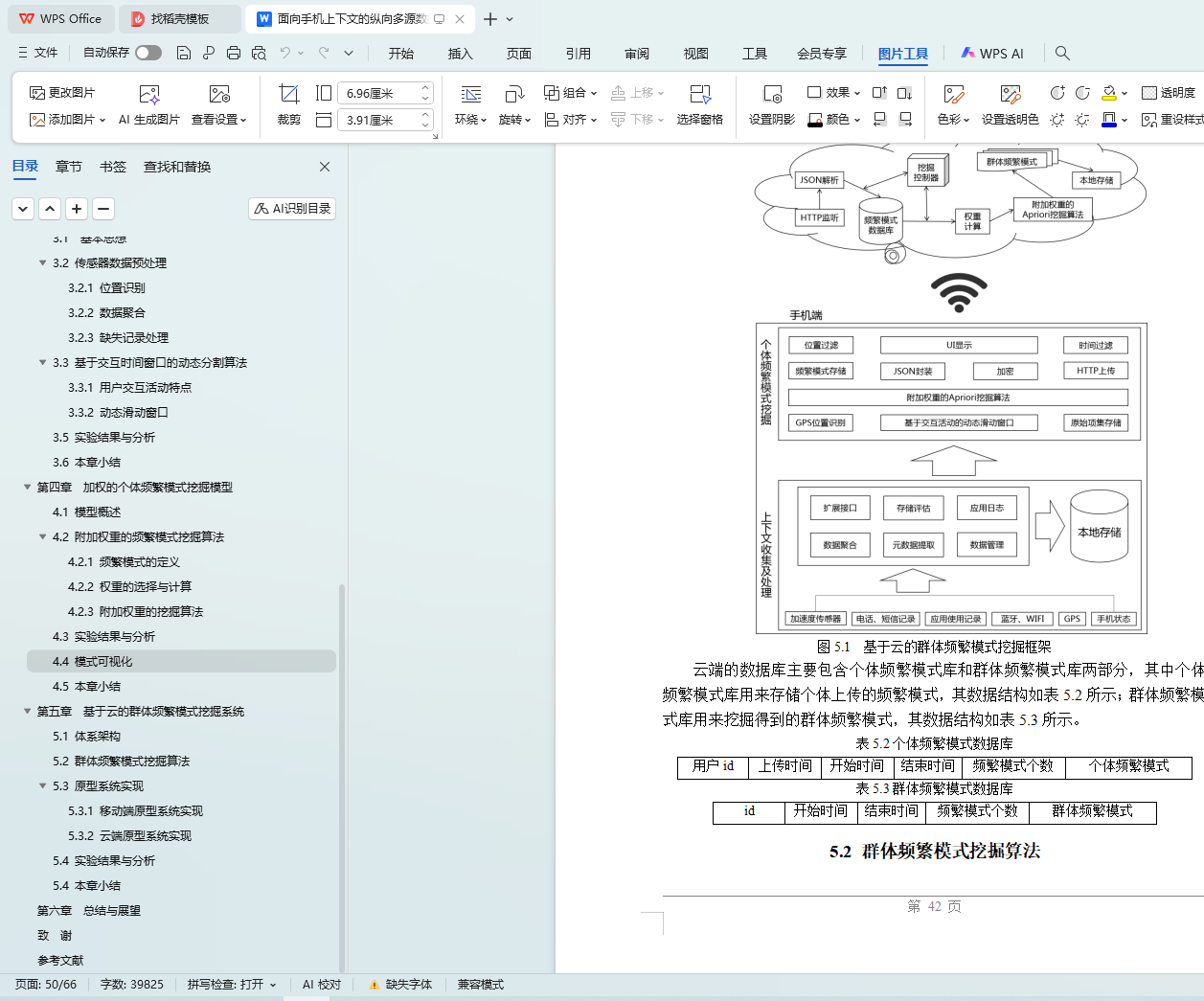Click 设置阴影 shadow settings icon
The image size is (1204, 1001).
(772, 94)
